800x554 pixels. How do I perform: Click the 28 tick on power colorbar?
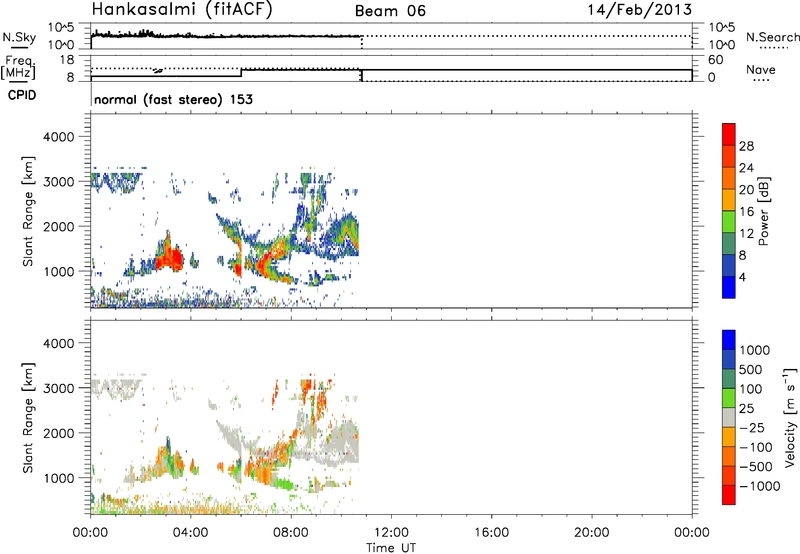point(746,146)
